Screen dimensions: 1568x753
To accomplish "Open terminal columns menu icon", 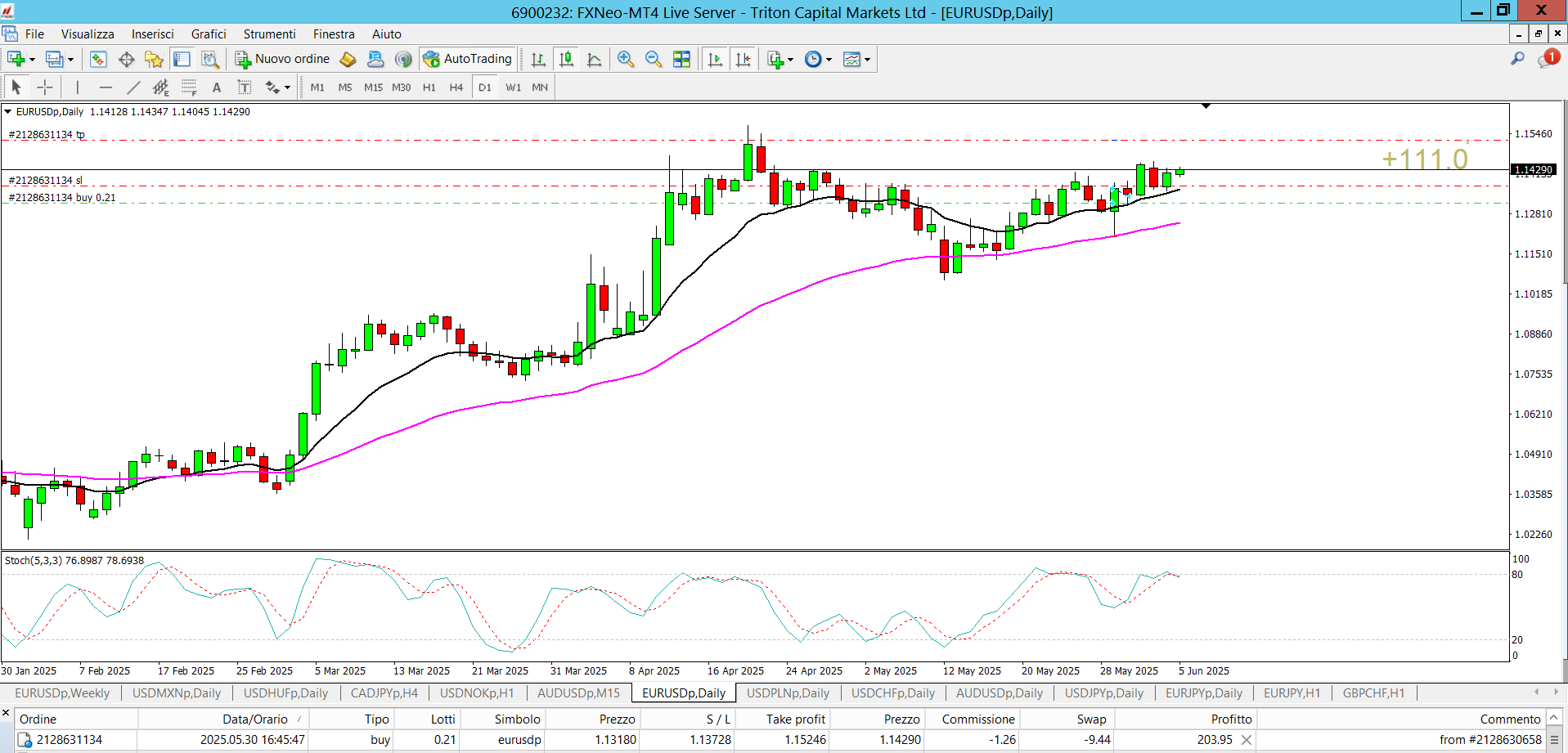I will click(1554, 740).
